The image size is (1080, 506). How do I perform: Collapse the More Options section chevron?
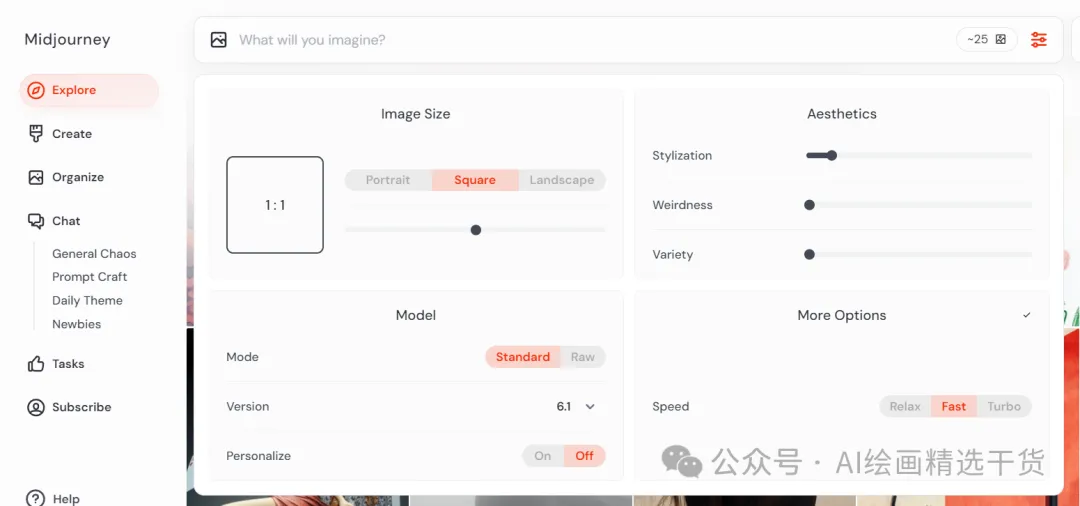pos(1026,315)
